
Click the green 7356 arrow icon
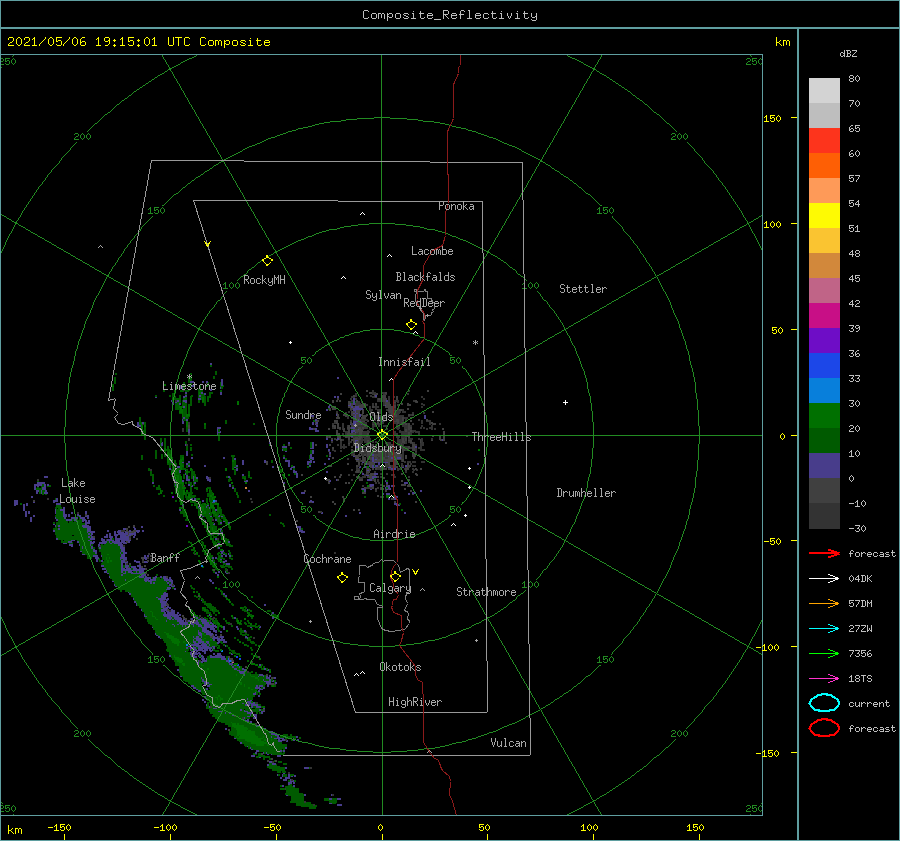click(x=824, y=653)
